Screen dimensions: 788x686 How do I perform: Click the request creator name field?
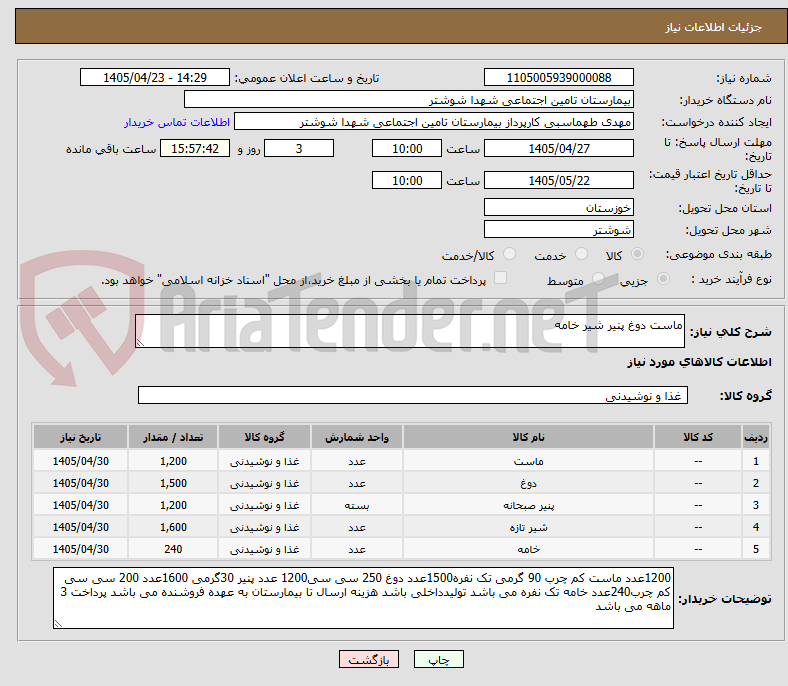[434, 122]
